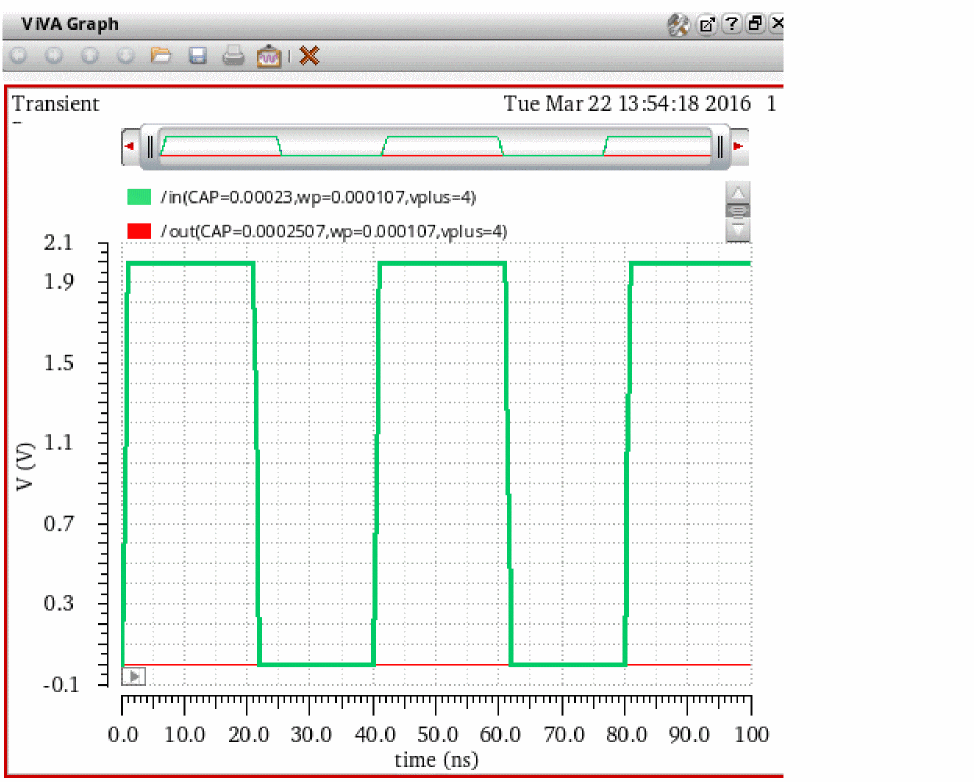Screen dimensions: 974x782
Task: Click the detach window icon in title bar
Action: (707, 25)
